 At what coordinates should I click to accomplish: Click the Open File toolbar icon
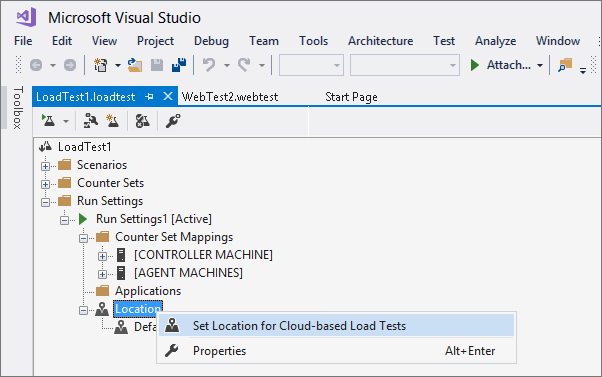point(135,65)
